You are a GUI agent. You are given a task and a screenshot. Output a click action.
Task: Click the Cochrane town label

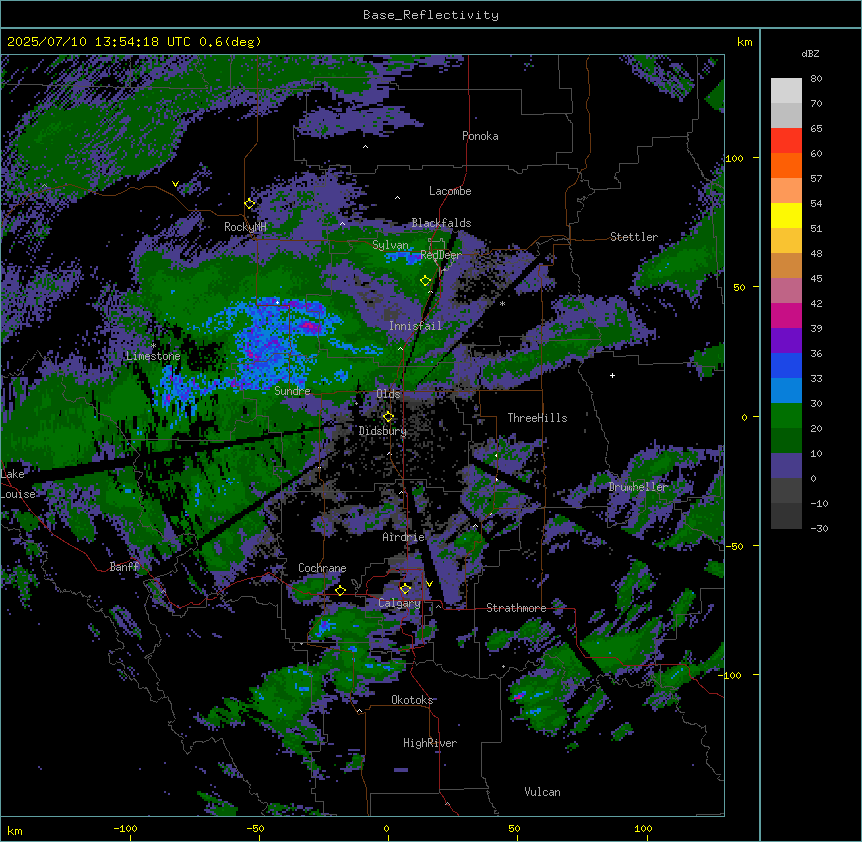point(322,568)
